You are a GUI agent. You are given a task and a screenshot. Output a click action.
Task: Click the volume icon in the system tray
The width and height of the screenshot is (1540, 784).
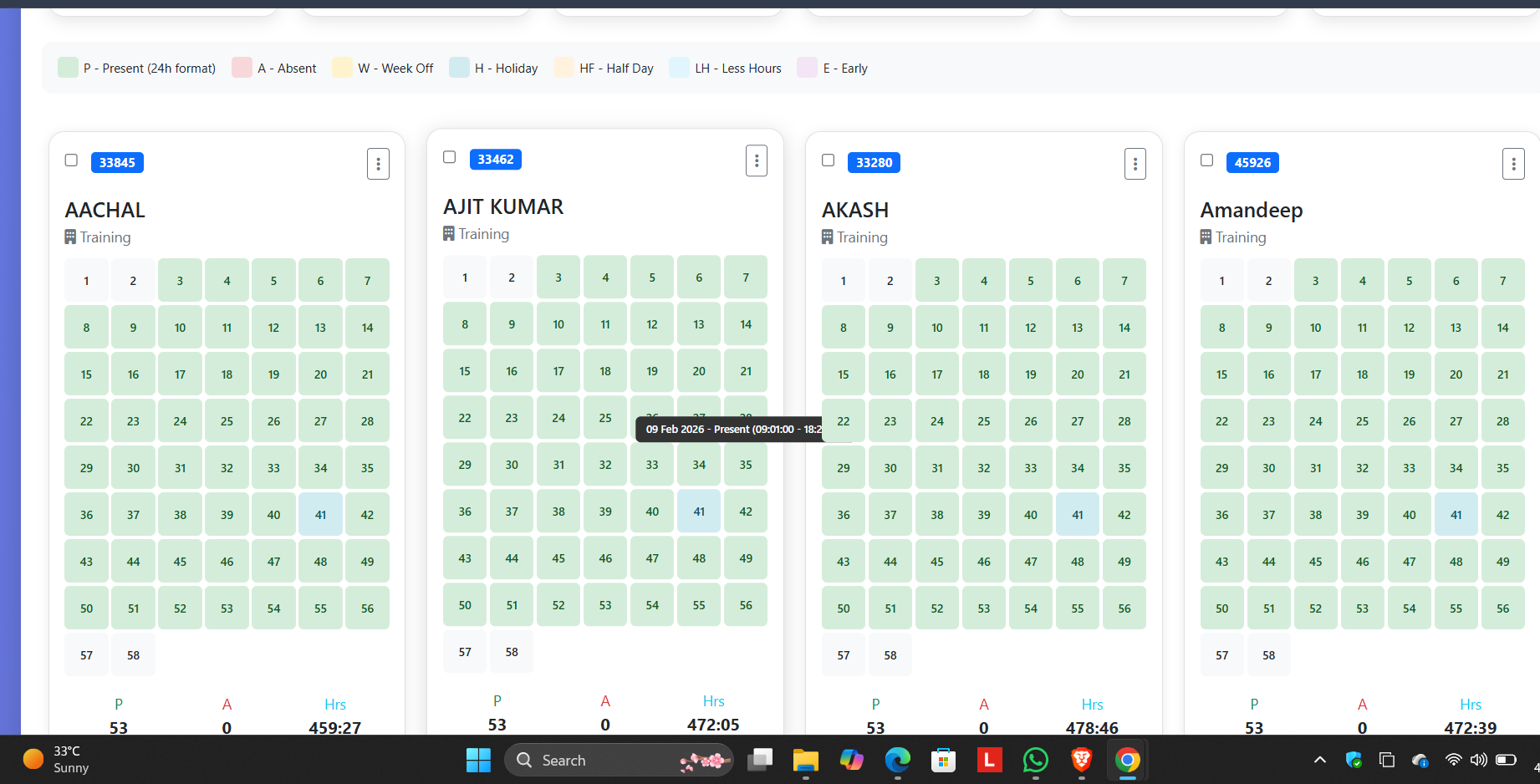(x=1478, y=760)
